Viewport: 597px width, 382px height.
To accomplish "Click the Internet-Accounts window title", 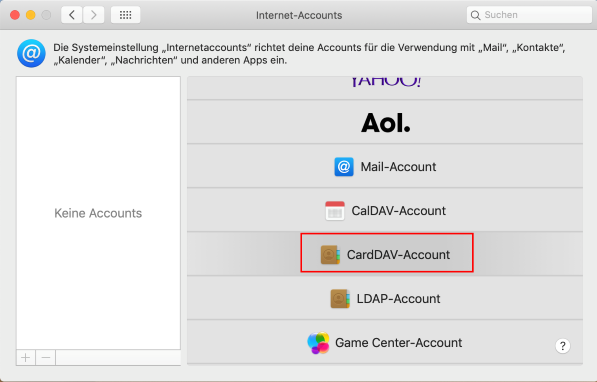I will tap(299, 15).
